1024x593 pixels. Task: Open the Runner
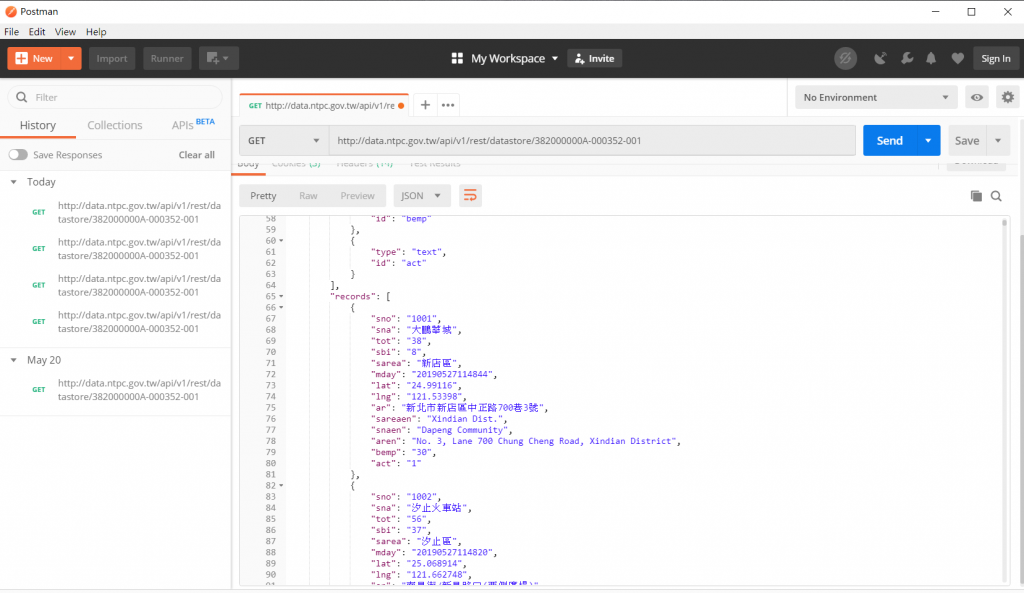click(x=167, y=58)
